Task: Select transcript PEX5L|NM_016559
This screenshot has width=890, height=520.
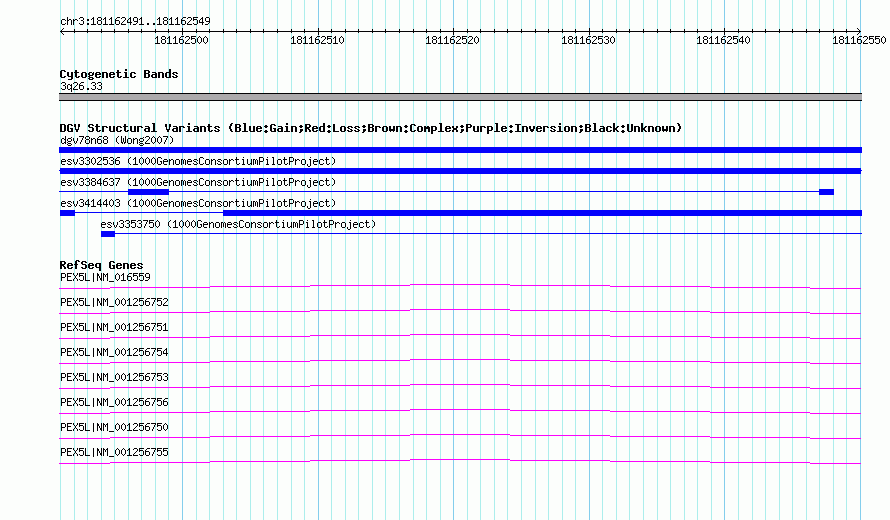Action: point(105,278)
